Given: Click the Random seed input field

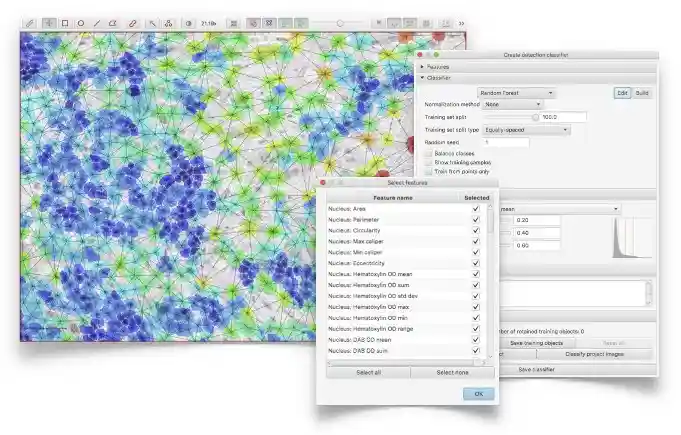Looking at the screenshot, I should tap(513, 142).
